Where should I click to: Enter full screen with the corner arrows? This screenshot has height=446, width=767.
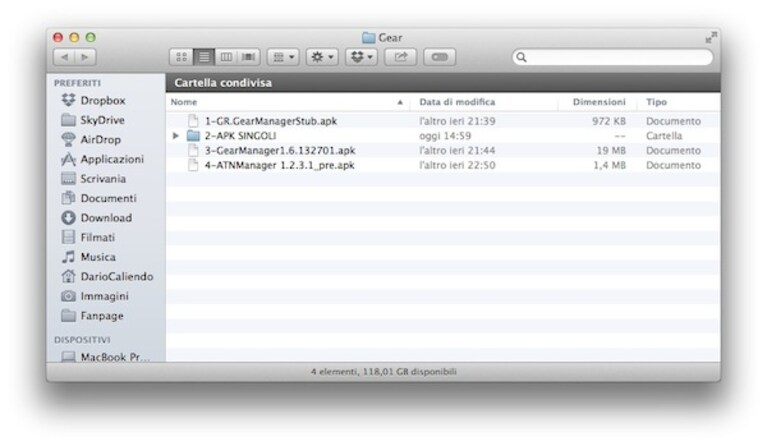pyautogui.click(x=711, y=37)
